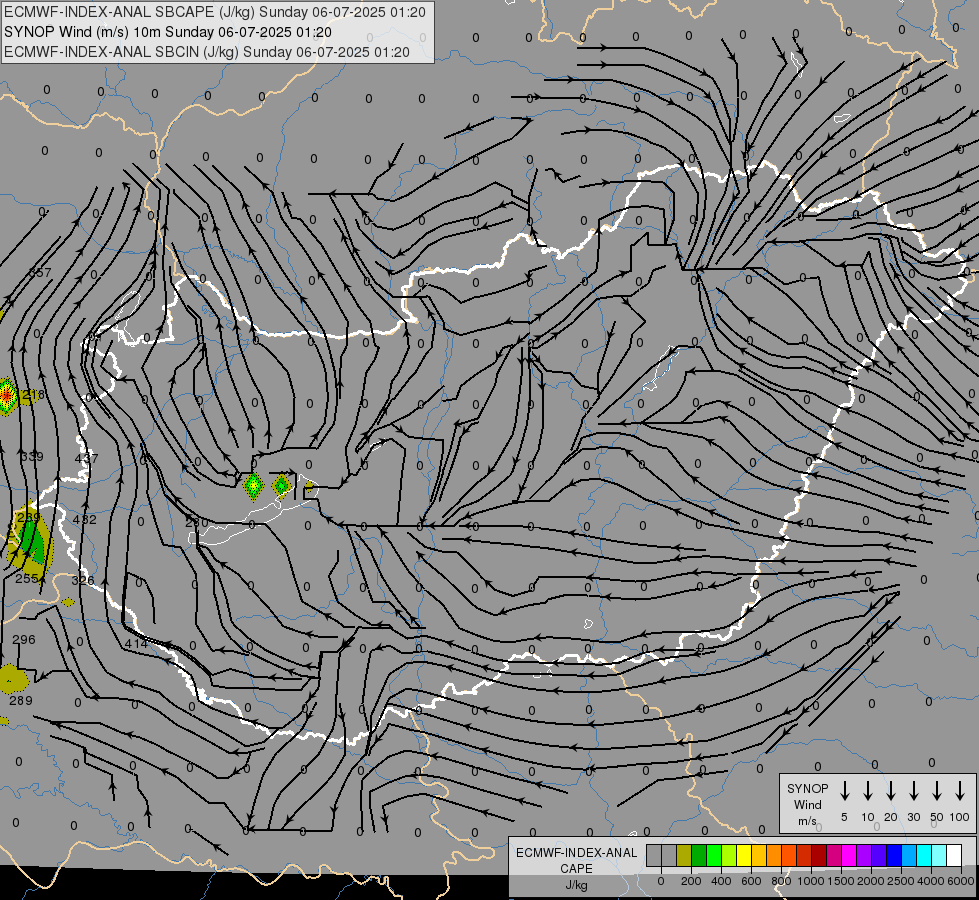Screen dimensions: 979x900
Task: Click the 5 m/s wind arrow symbol
Action: click(x=845, y=791)
